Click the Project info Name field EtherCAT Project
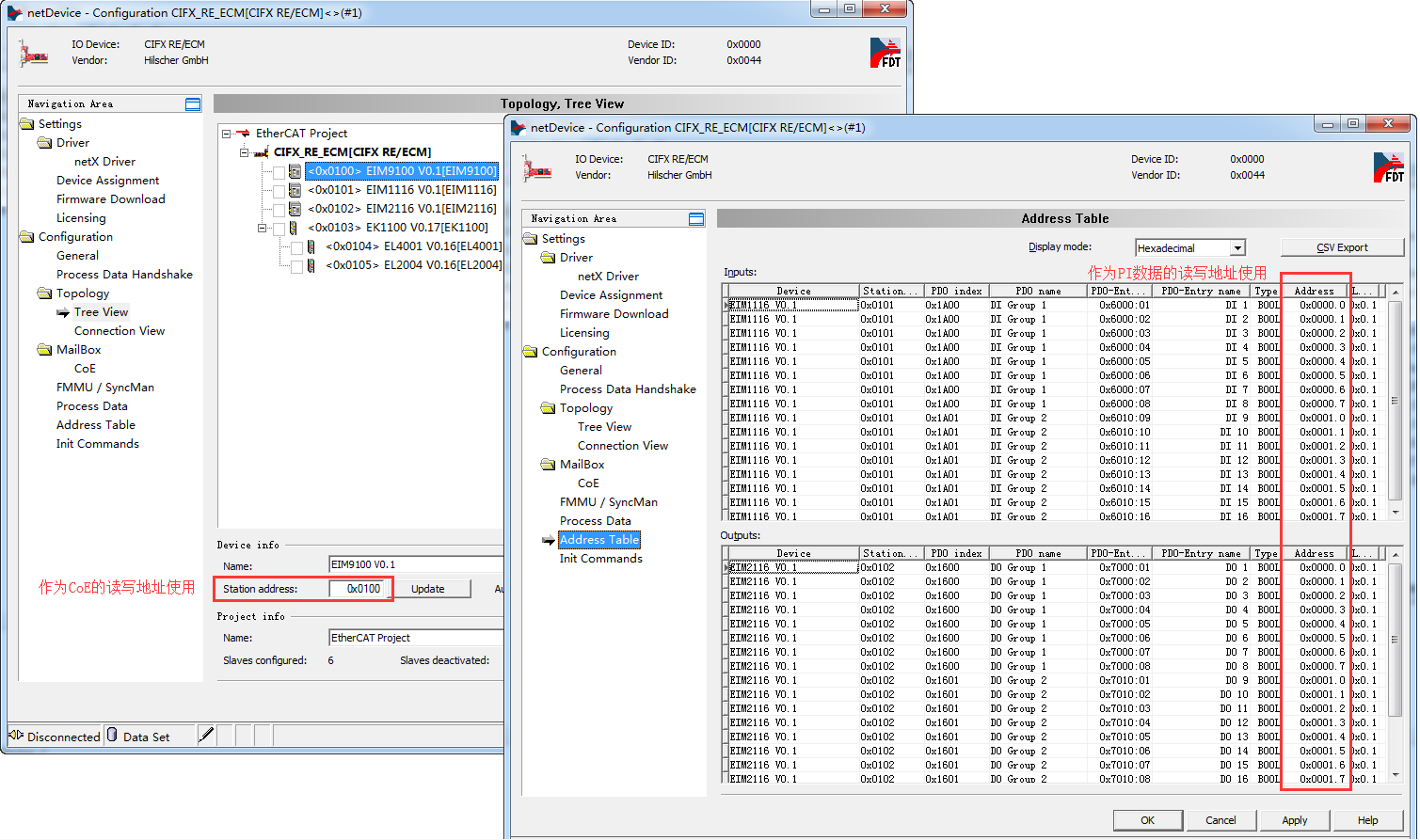This screenshot has height=840, width=1420. [x=416, y=638]
